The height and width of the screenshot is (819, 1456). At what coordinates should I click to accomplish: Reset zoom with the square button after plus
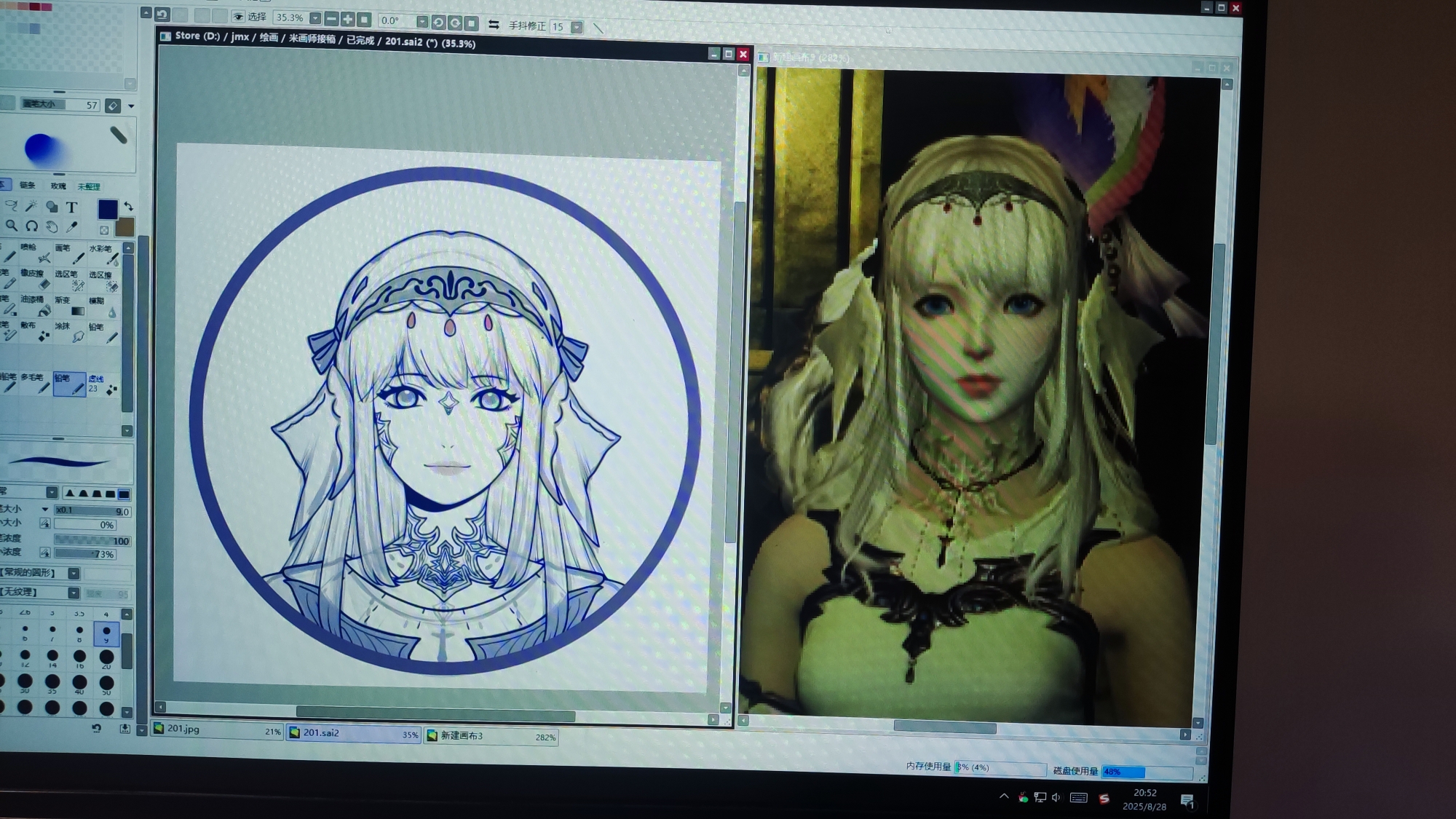tap(364, 20)
